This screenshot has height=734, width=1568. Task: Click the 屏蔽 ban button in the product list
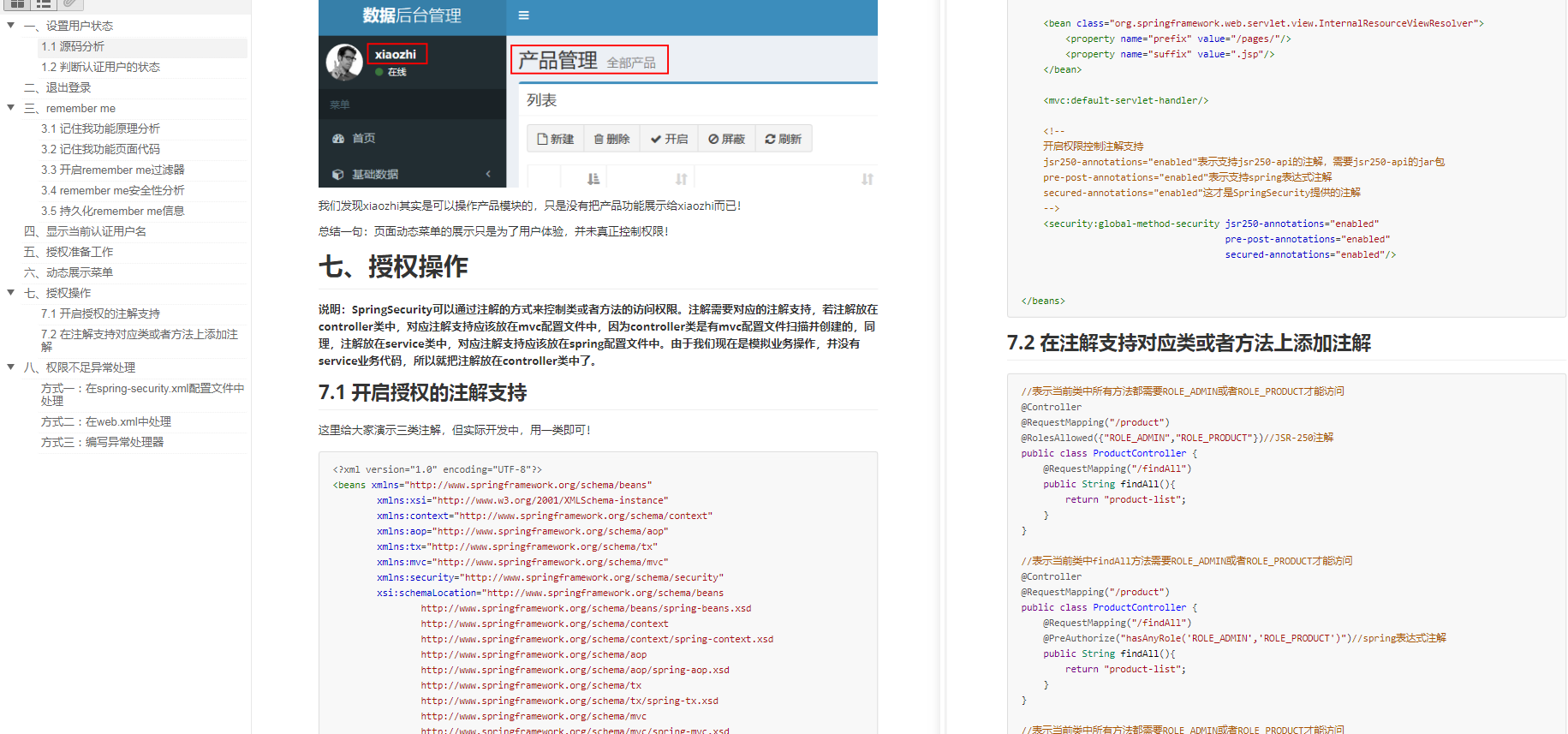coord(726,139)
